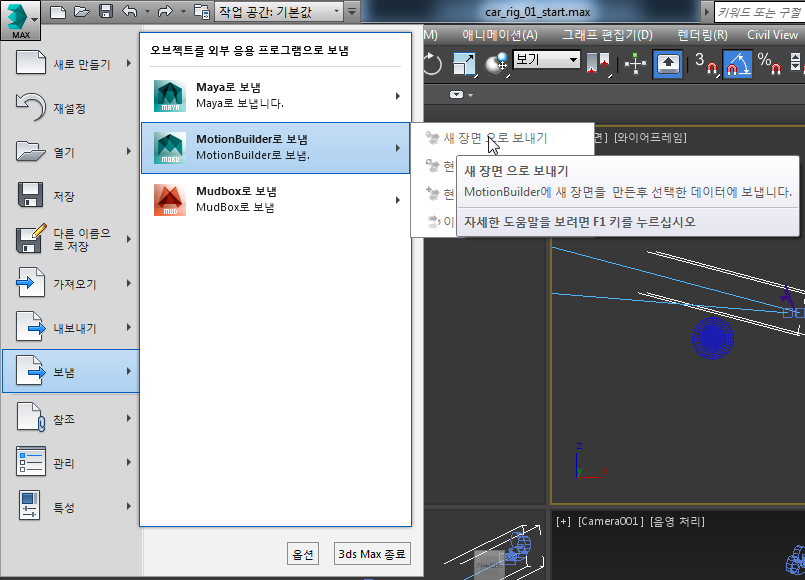
Task: Undo last action arrow in title bar
Action: pos(130,11)
